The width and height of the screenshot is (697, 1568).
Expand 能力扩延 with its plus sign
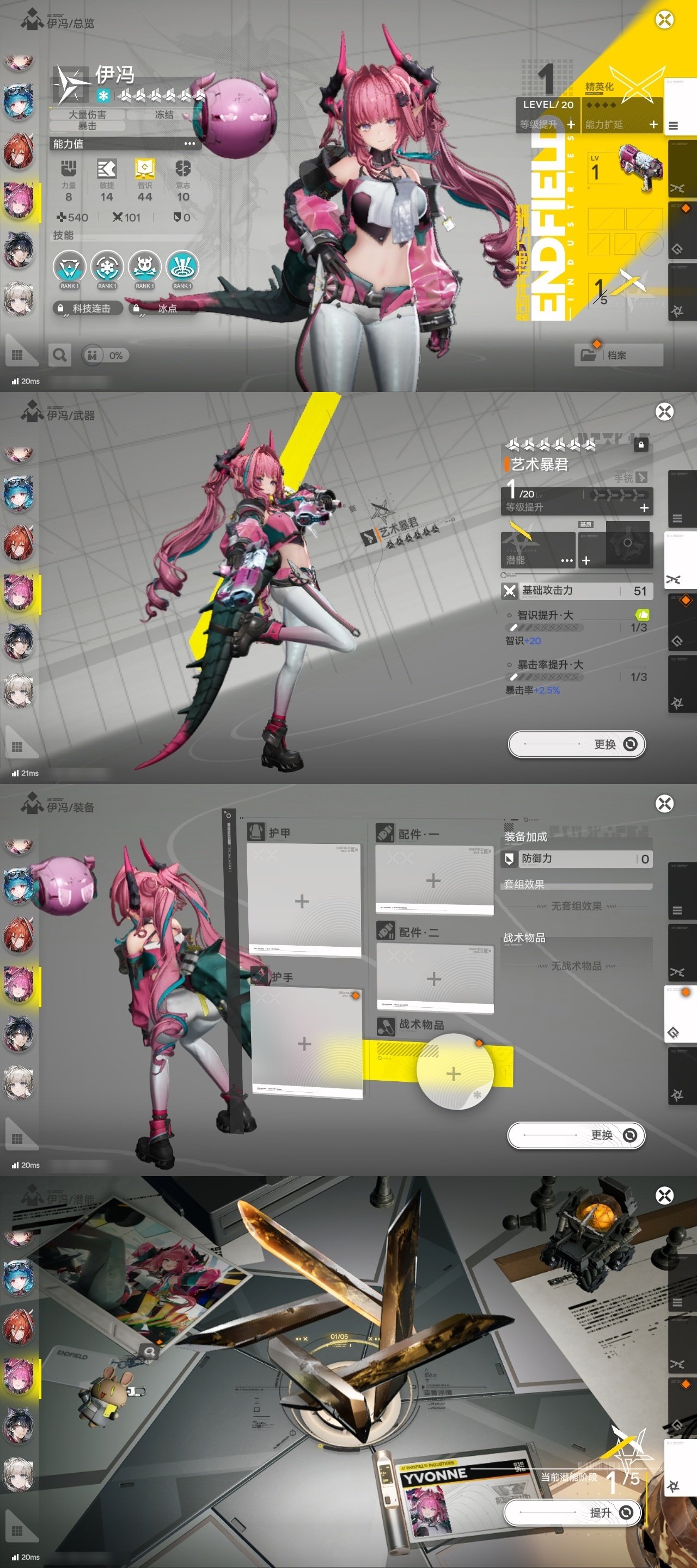[653, 124]
